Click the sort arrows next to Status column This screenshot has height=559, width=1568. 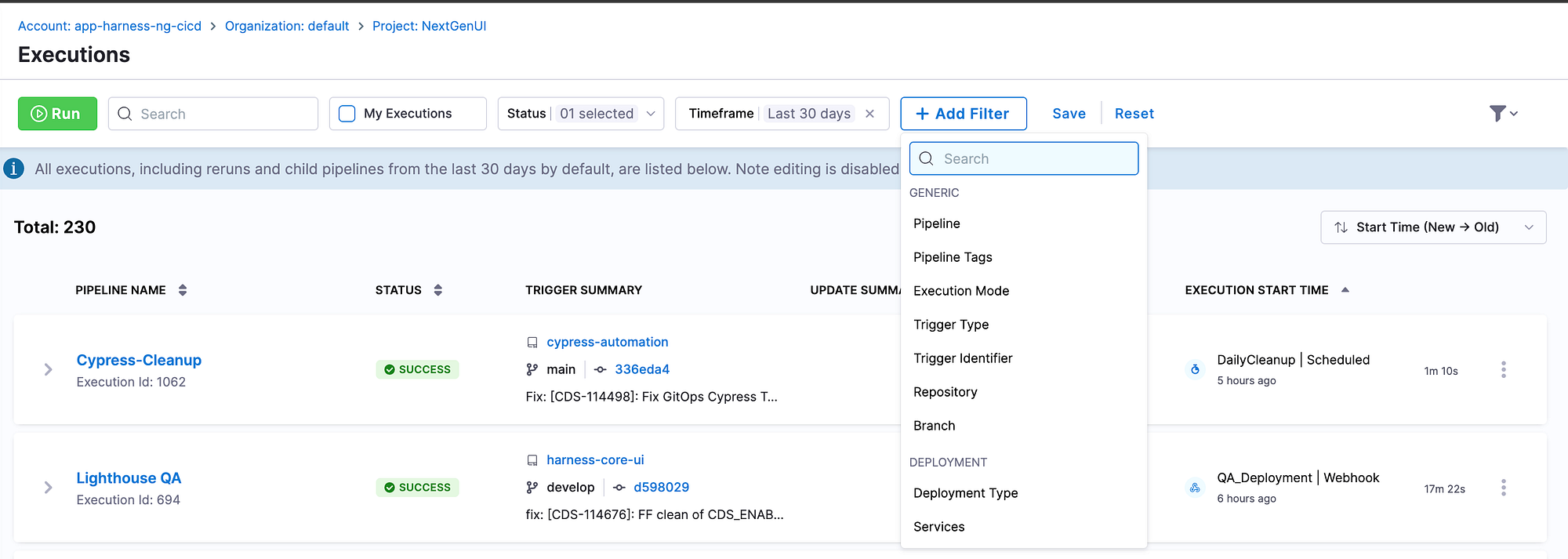pos(438,290)
